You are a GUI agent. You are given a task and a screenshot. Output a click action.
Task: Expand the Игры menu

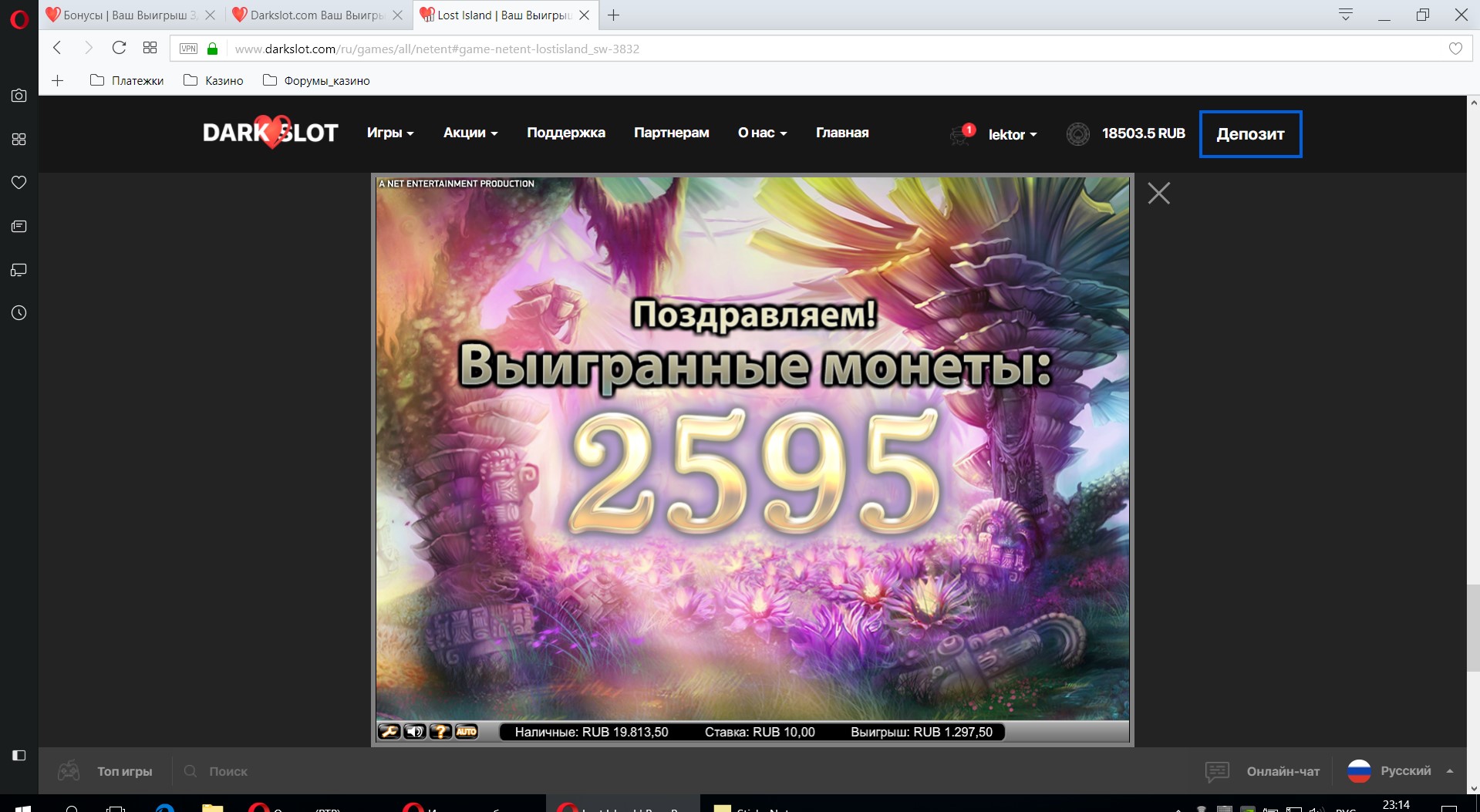pos(390,133)
